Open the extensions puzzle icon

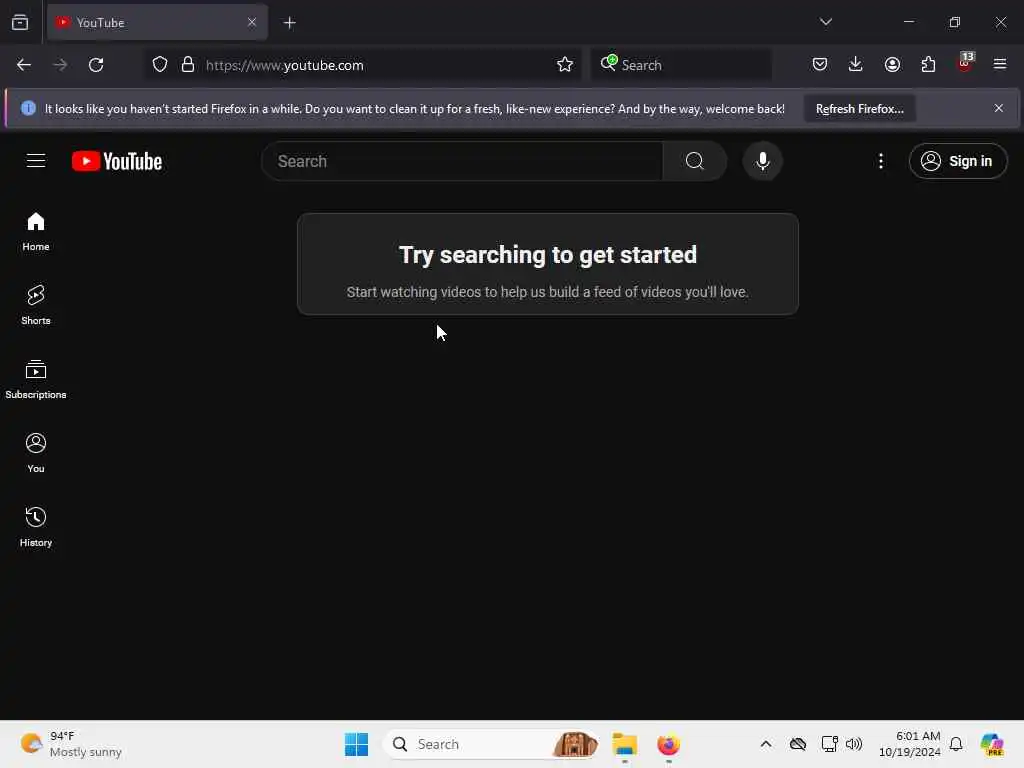928,64
